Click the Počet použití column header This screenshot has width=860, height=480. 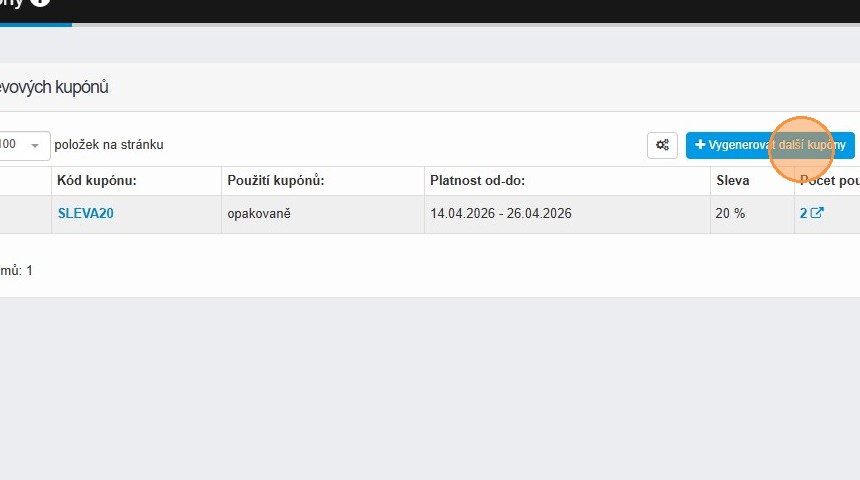pyautogui.click(x=828, y=181)
